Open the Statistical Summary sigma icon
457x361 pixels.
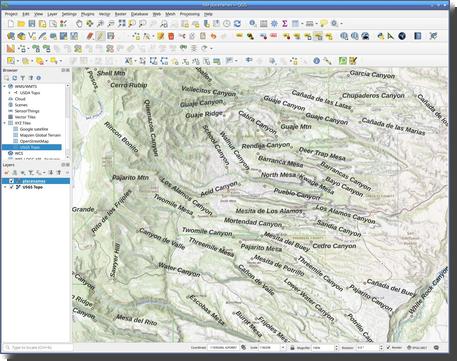(284, 24)
